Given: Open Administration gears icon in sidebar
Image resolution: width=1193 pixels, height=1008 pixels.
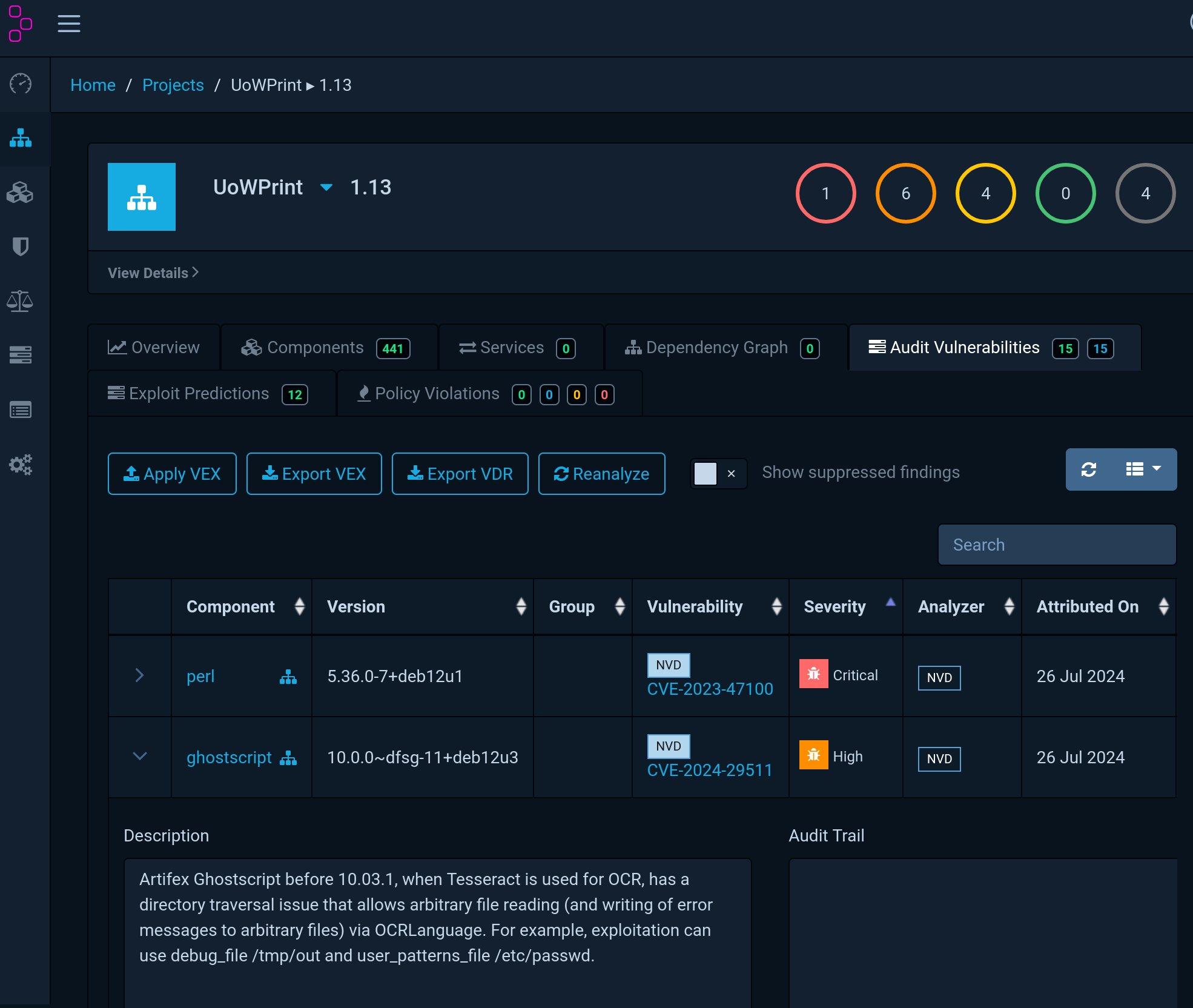Looking at the screenshot, I should pos(21,464).
